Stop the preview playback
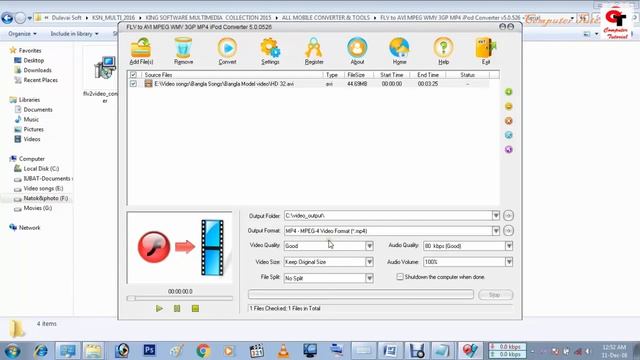 coord(195,309)
